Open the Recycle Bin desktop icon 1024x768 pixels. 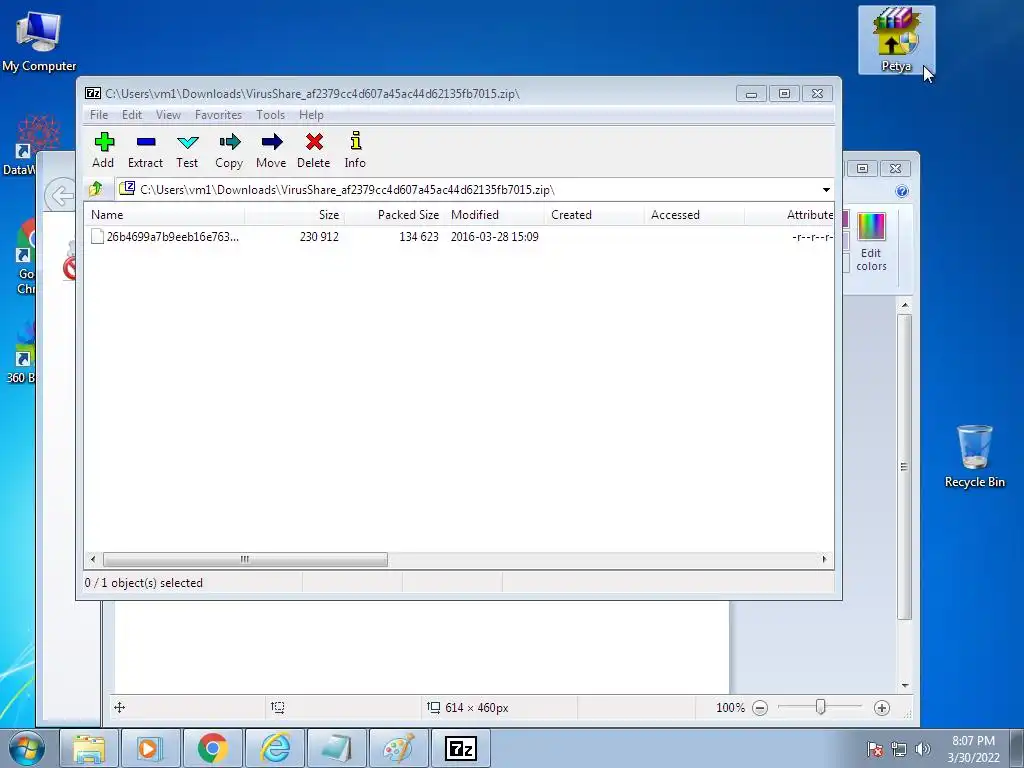(x=974, y=456)
